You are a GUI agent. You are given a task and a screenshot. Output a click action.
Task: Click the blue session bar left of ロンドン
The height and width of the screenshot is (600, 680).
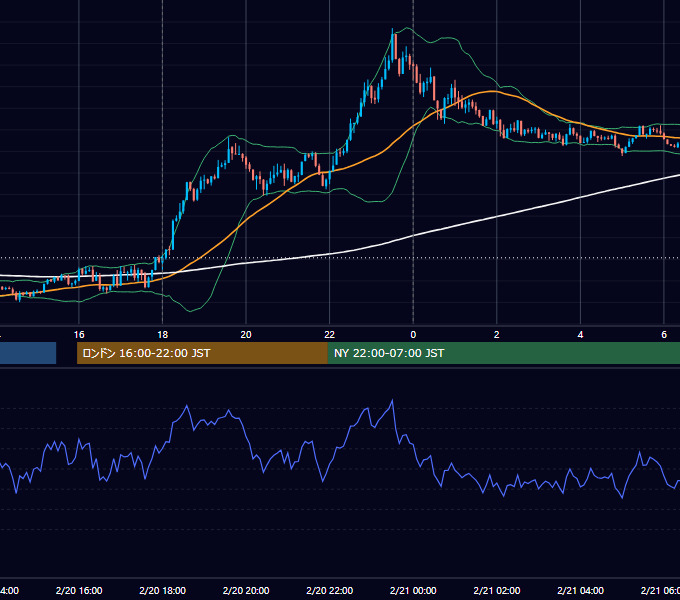tap(28, 353)
